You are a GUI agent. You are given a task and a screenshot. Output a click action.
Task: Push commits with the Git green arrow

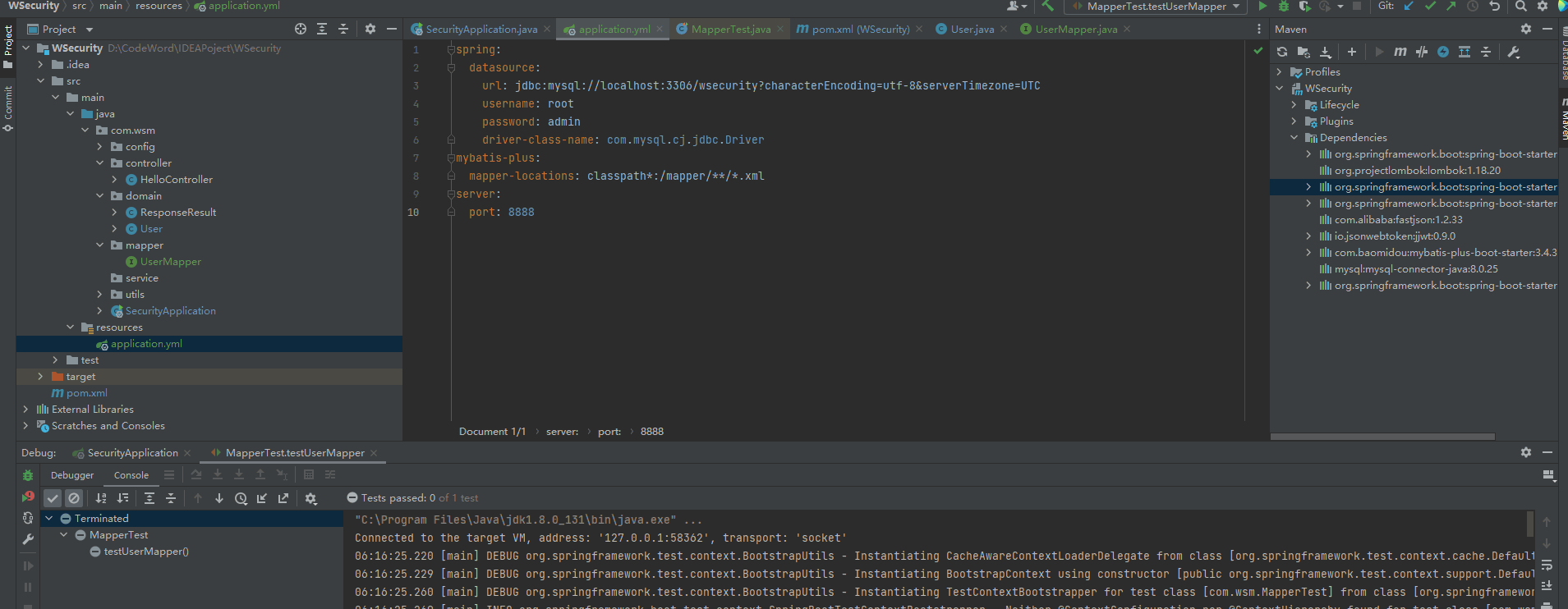coord(1451,6)
